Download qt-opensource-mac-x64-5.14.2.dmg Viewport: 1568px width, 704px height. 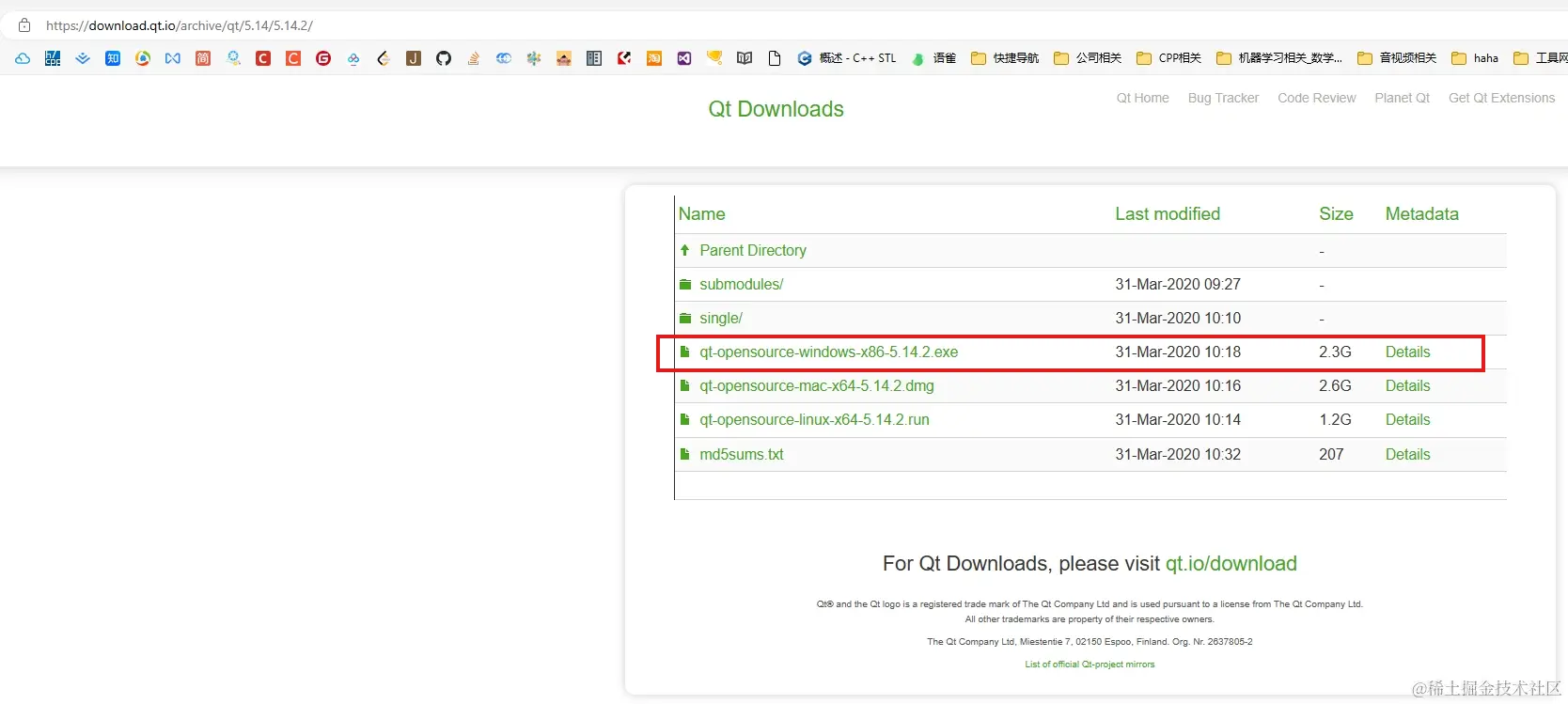coord(816,385)
